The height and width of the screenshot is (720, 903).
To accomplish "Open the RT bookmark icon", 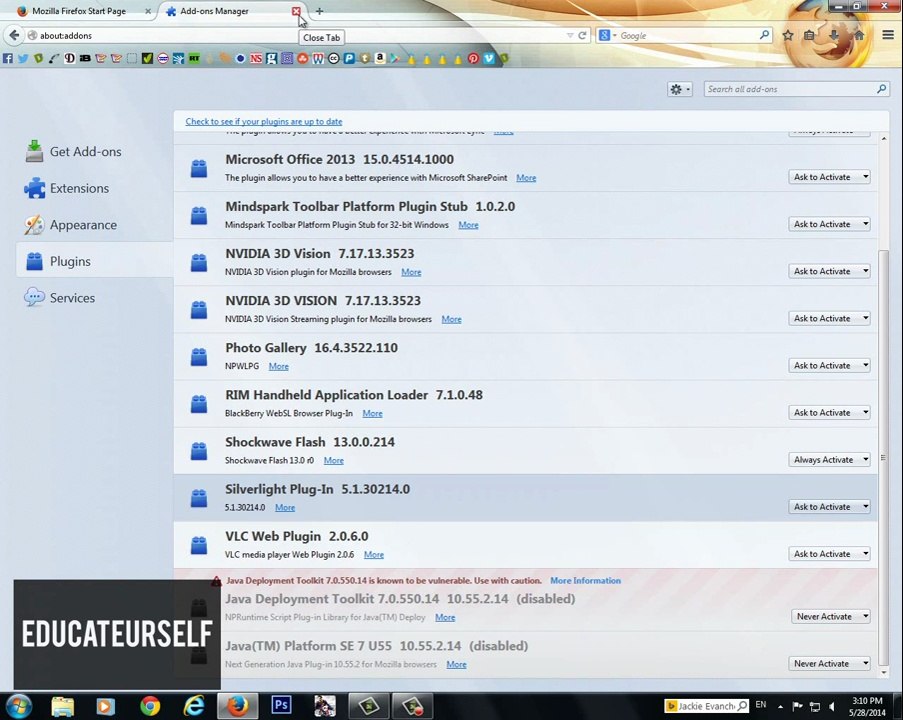I will click(x=194, y=58).
